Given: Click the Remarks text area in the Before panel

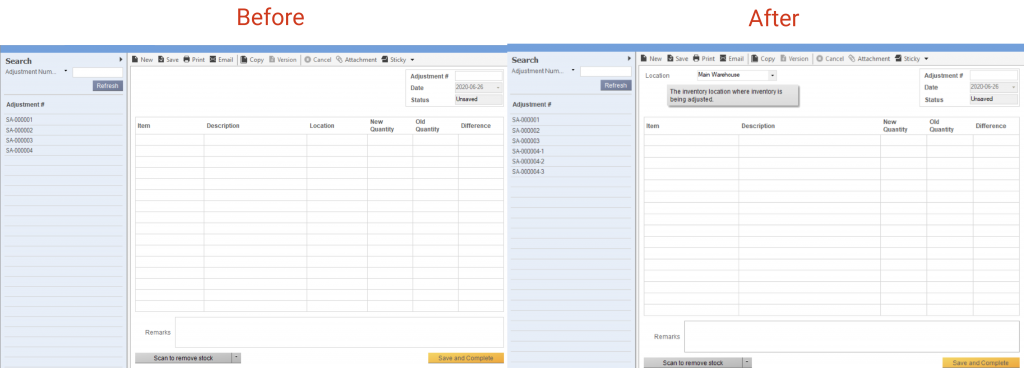Looking at the screenshot, I should coord(340,332).
